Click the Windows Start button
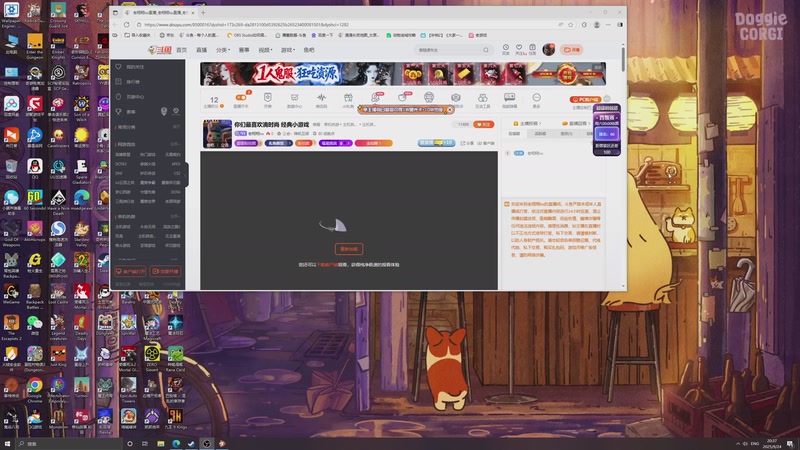 7,443
